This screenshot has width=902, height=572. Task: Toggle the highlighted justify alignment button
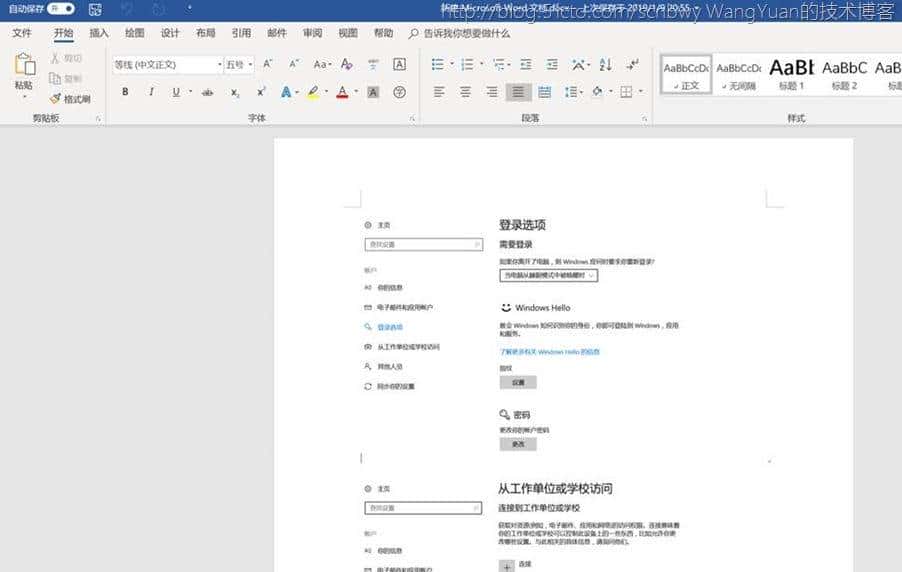(x=518, y=91)
